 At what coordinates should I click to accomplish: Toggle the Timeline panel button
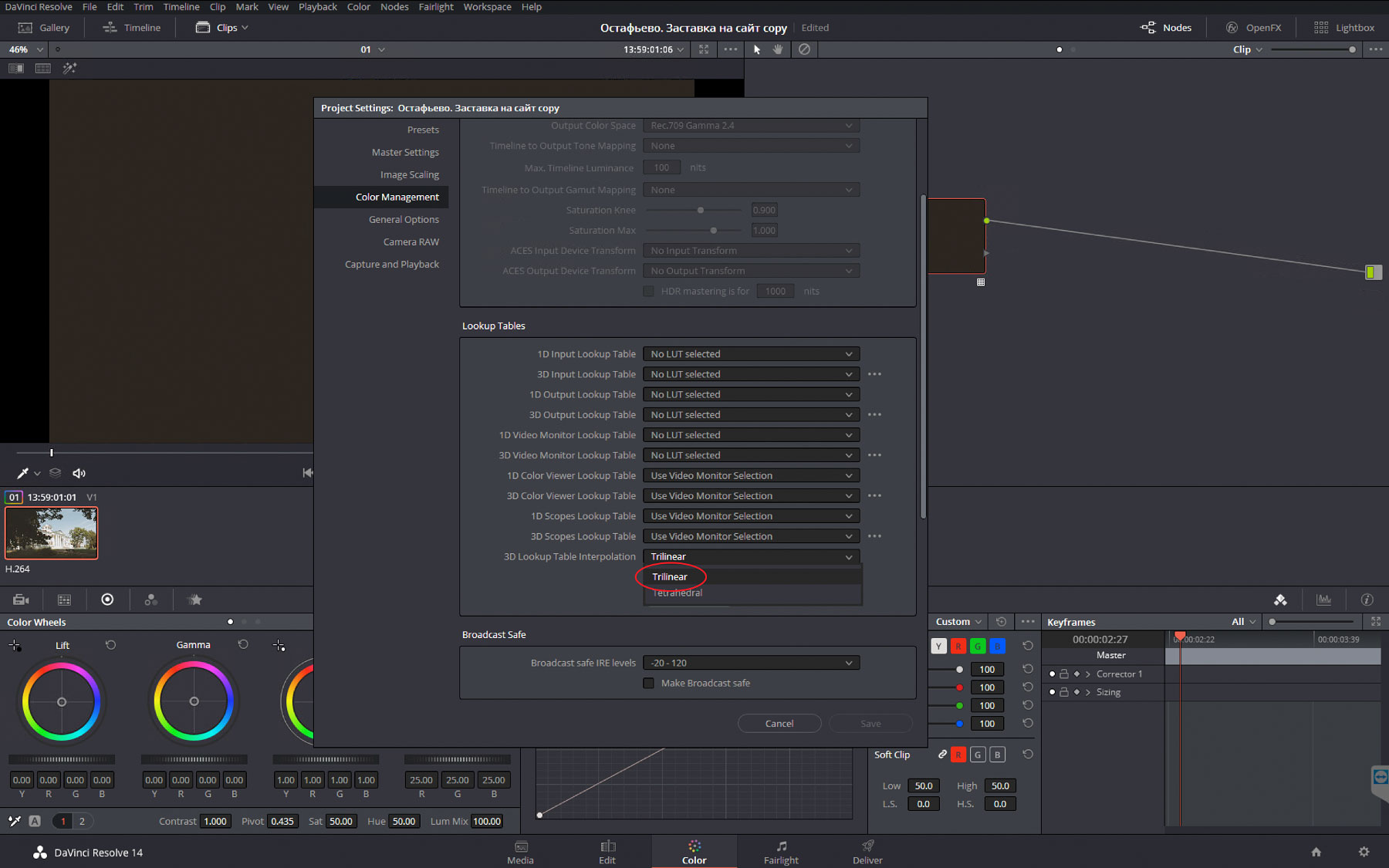pos(132,28)
